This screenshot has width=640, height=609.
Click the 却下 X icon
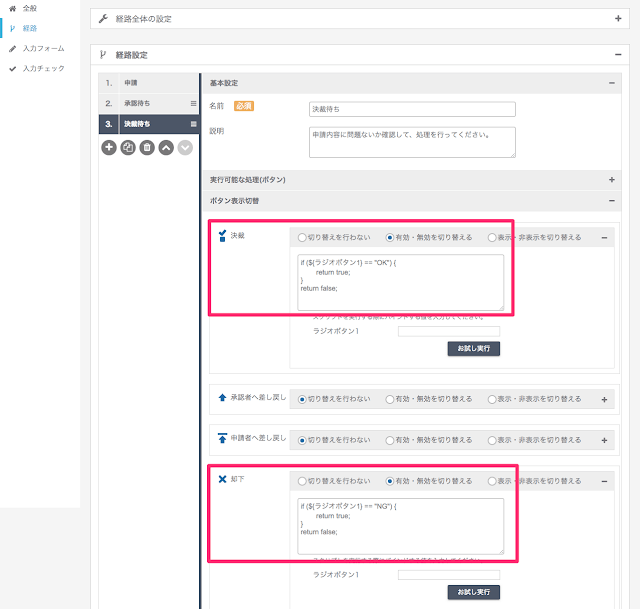(x=222, y=479)
